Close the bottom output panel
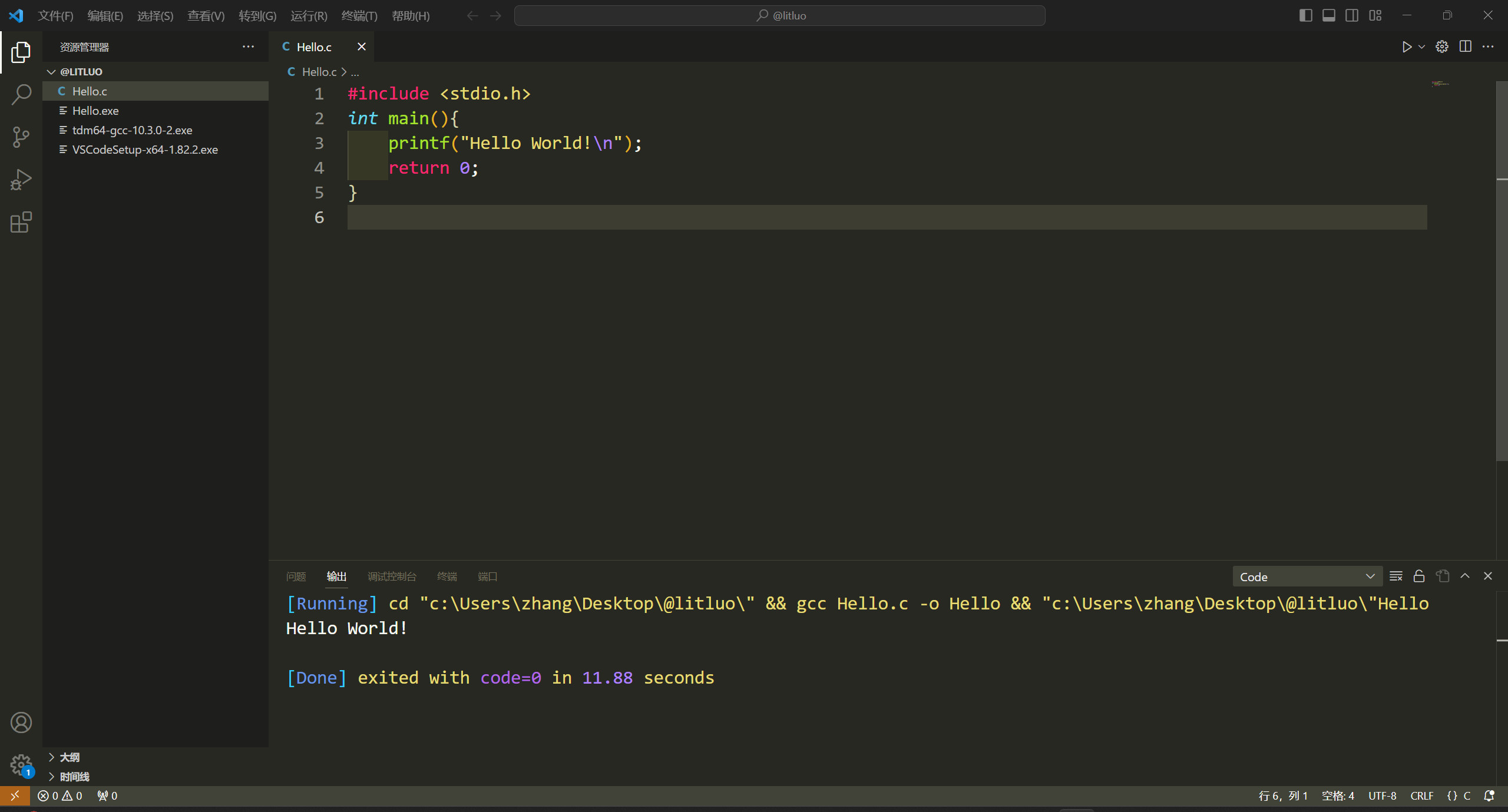The height and width of the screenshot is (812, 1508). click(1488, 576)
